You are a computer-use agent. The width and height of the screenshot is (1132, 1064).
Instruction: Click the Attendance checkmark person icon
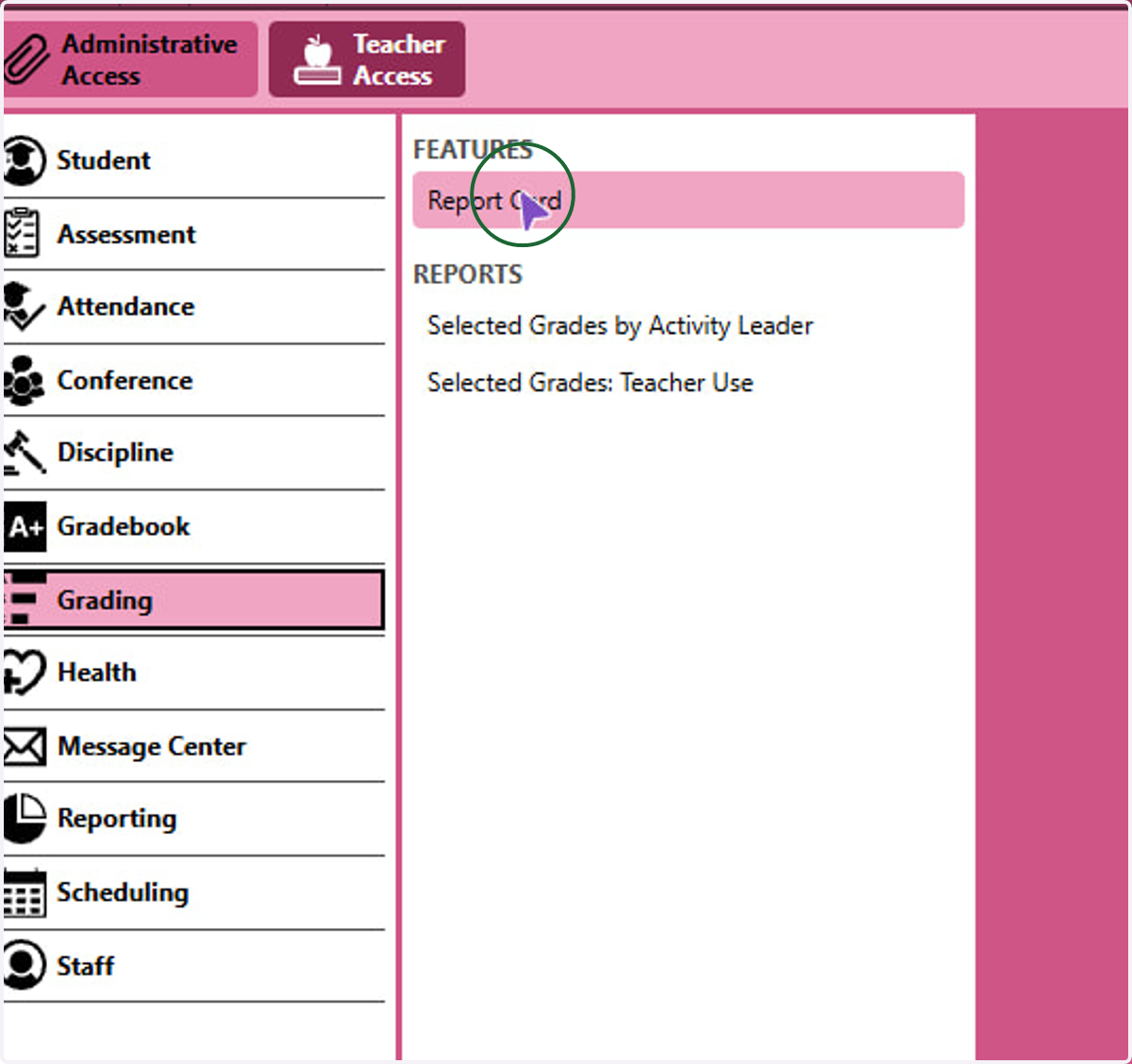point(24,307)
